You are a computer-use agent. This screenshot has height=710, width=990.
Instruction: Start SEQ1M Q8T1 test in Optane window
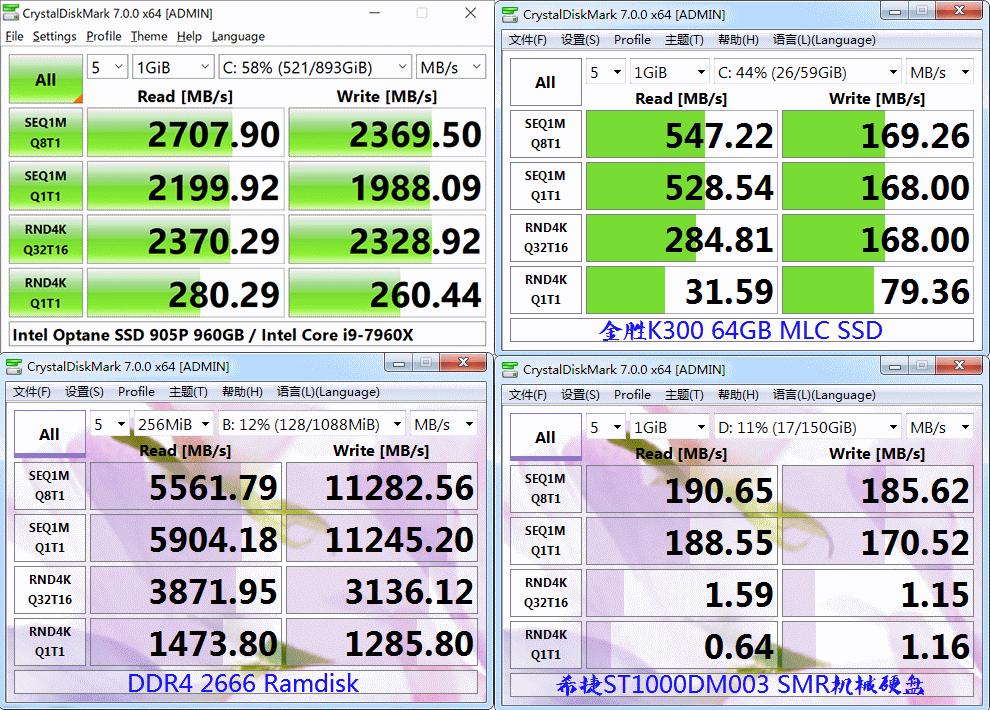click(x=45, y=133)
